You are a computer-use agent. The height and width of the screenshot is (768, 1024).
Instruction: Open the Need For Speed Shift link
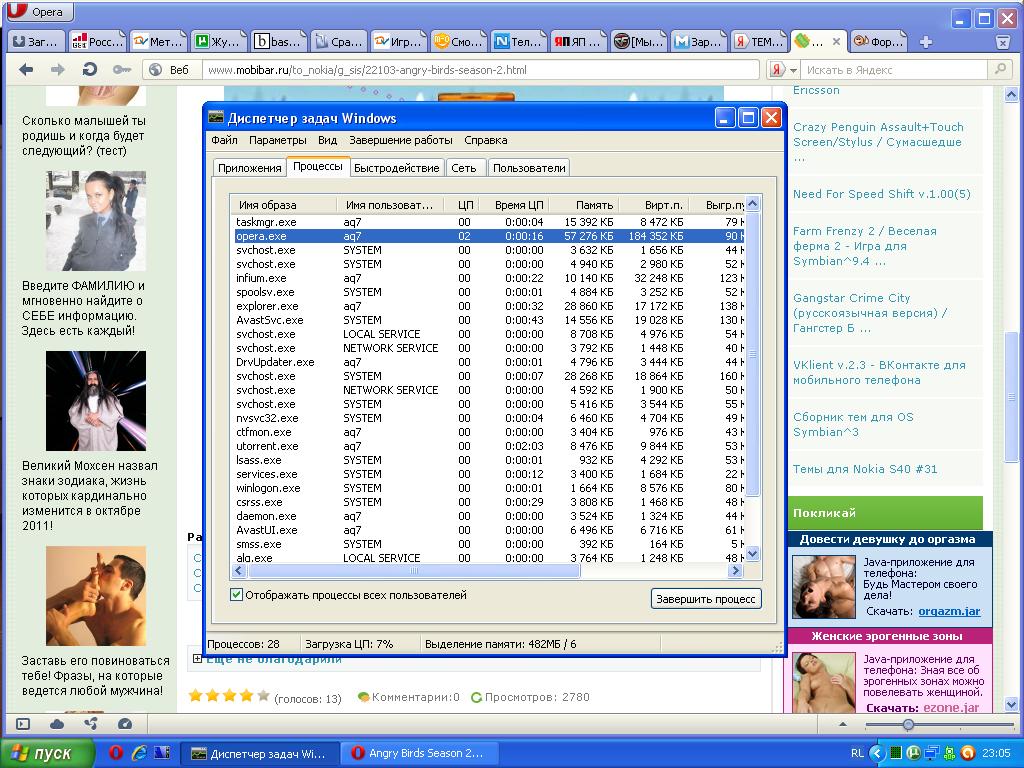882,194
